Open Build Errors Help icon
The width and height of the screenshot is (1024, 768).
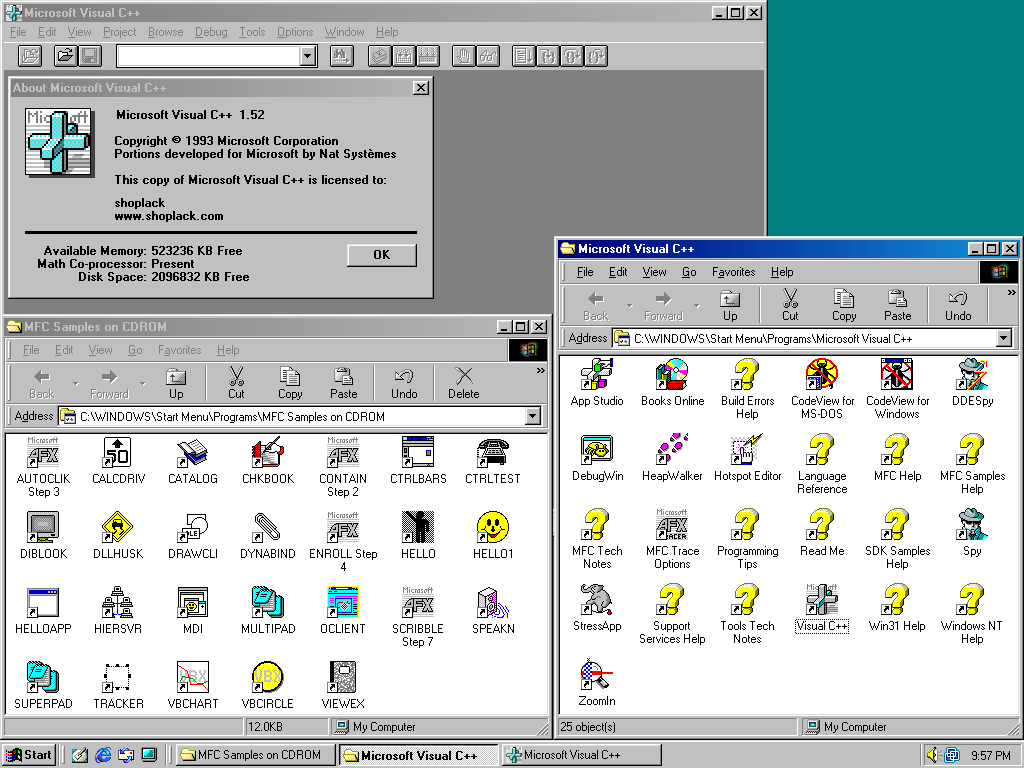[747, 374]
